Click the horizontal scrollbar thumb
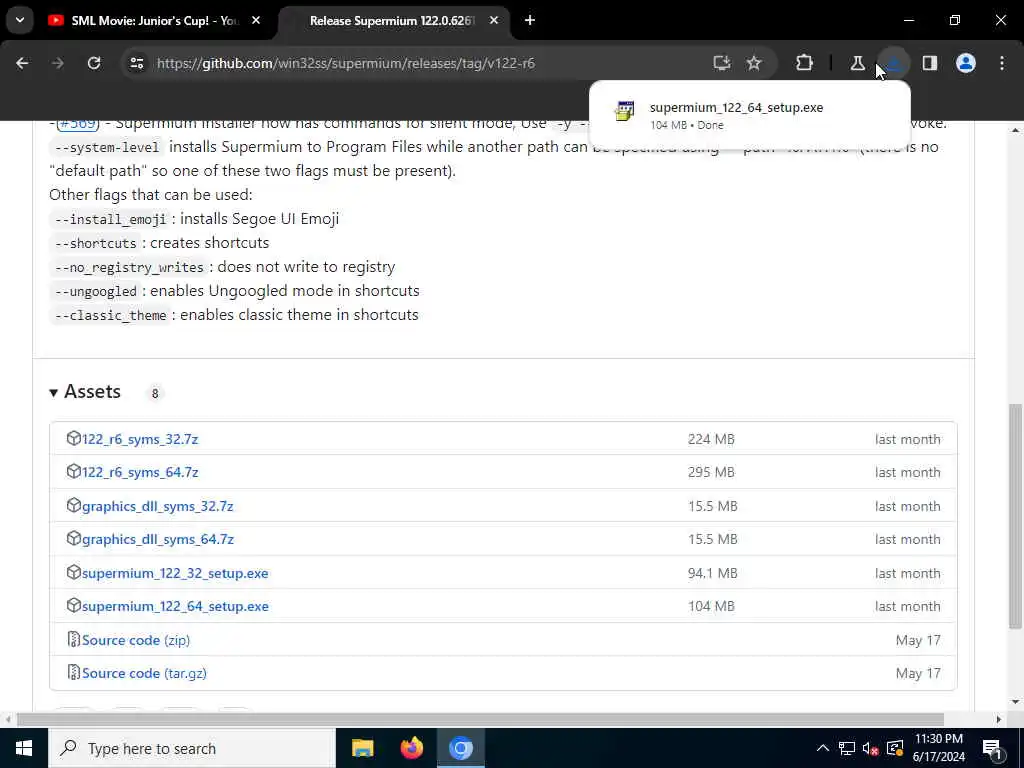 [480, 720]
